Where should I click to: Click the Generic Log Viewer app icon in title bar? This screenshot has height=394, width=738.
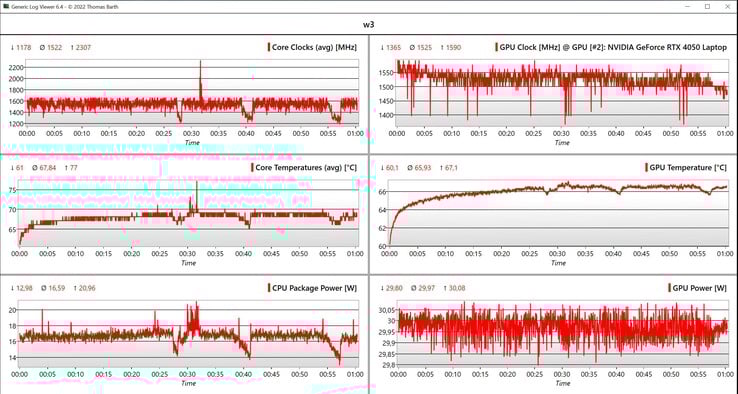point(6,7)
